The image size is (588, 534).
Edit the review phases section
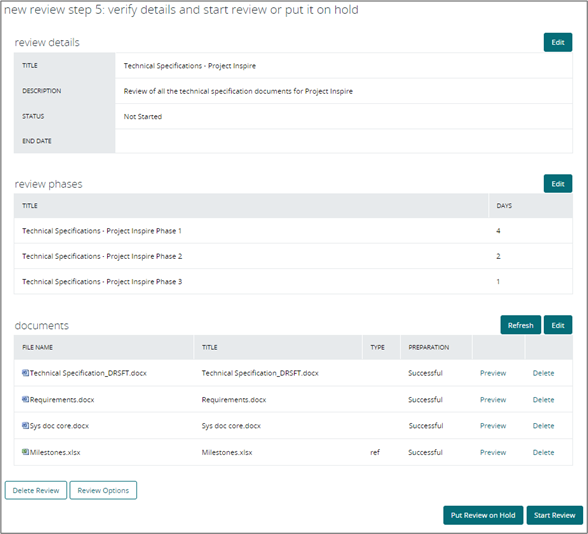[x=558, y=184]
